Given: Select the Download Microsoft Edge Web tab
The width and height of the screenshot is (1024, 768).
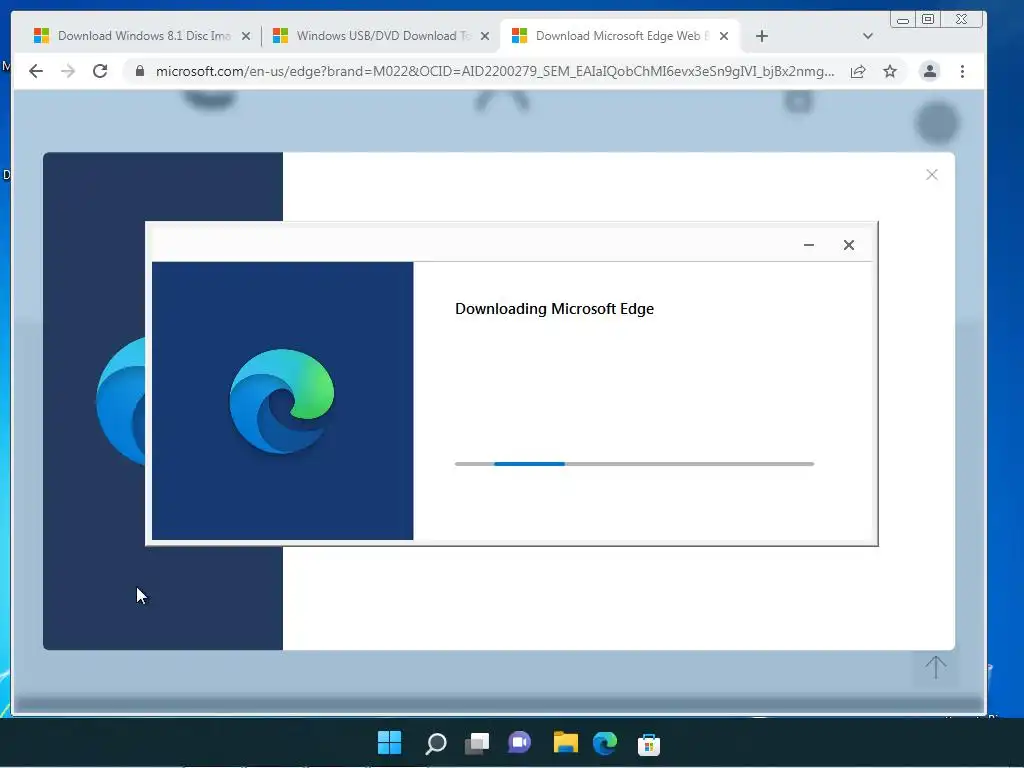Looking at the screenshot, I should click(619, 36).
